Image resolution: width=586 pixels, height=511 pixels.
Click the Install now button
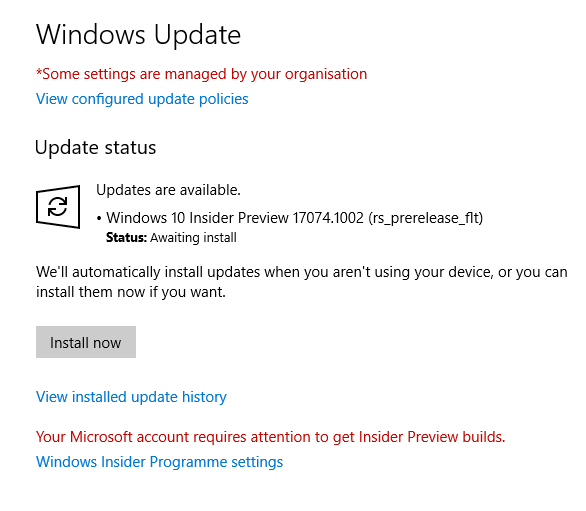point(86,342)
